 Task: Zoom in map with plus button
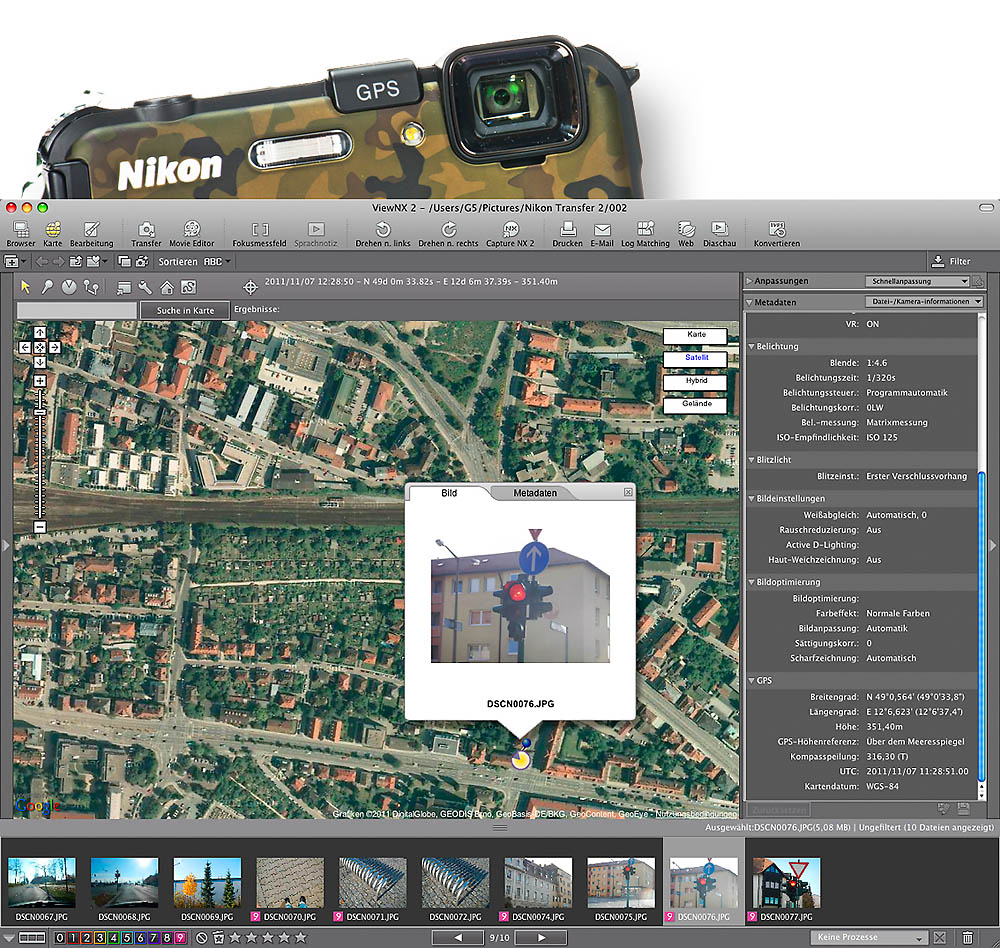coord(40,381)
